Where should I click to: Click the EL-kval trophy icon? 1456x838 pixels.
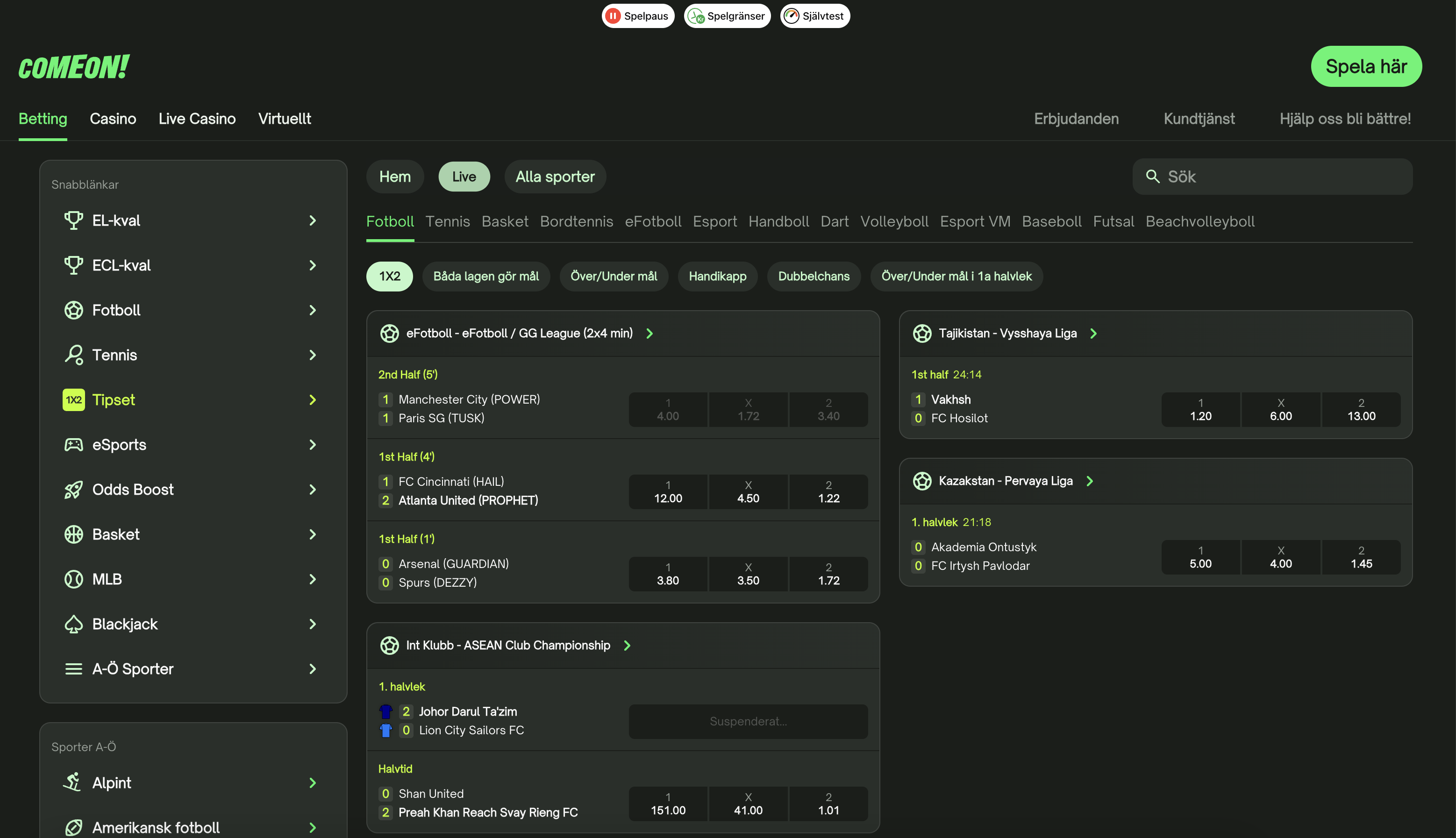[74, 220]
